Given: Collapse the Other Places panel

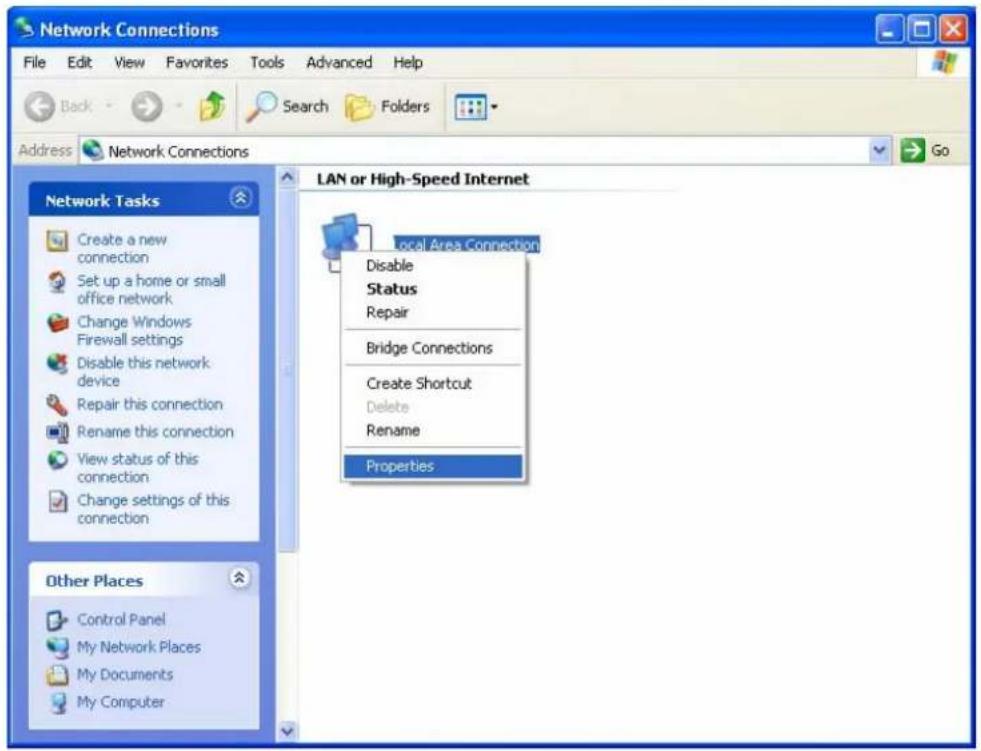Looking at the screenshot, I should click(x=239, y=578).
